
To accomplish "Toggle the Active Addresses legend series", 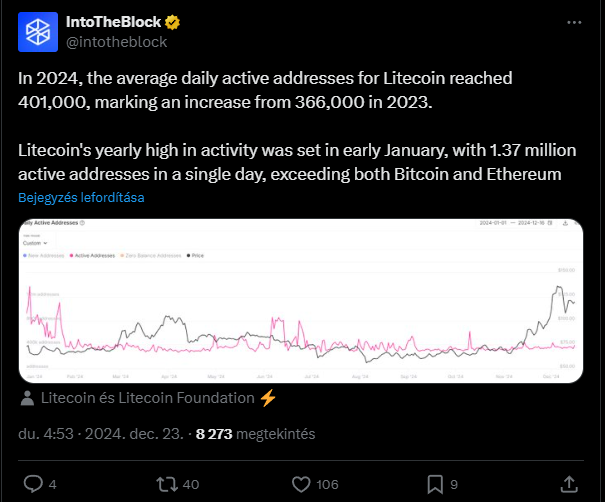I will (92, 255).
